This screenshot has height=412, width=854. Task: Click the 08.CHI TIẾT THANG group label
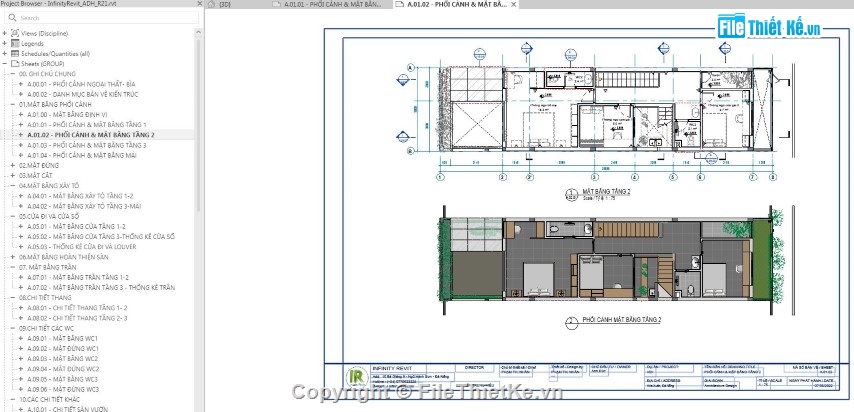45,298
